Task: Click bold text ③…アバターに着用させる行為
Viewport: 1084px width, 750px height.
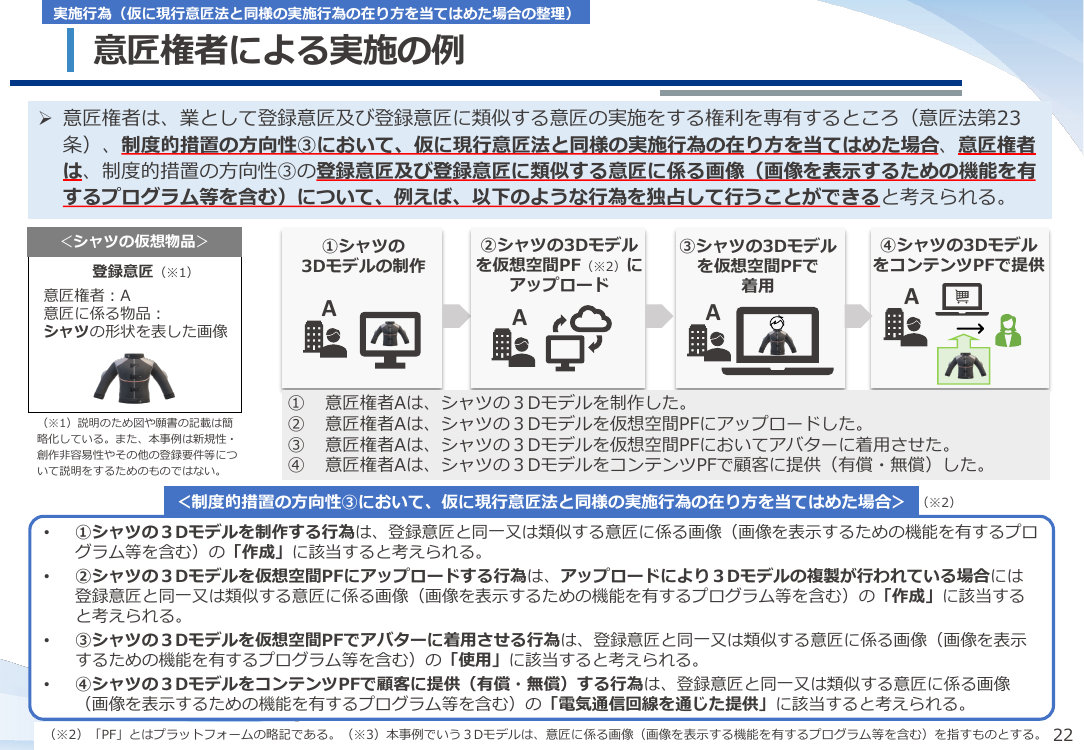Action: pyautogui.click(x=317, y=640)
